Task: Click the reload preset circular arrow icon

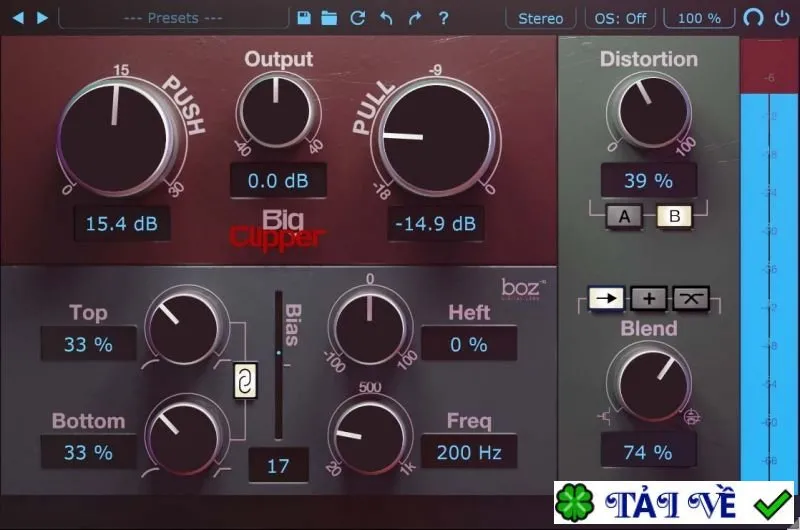Action: 358,18
